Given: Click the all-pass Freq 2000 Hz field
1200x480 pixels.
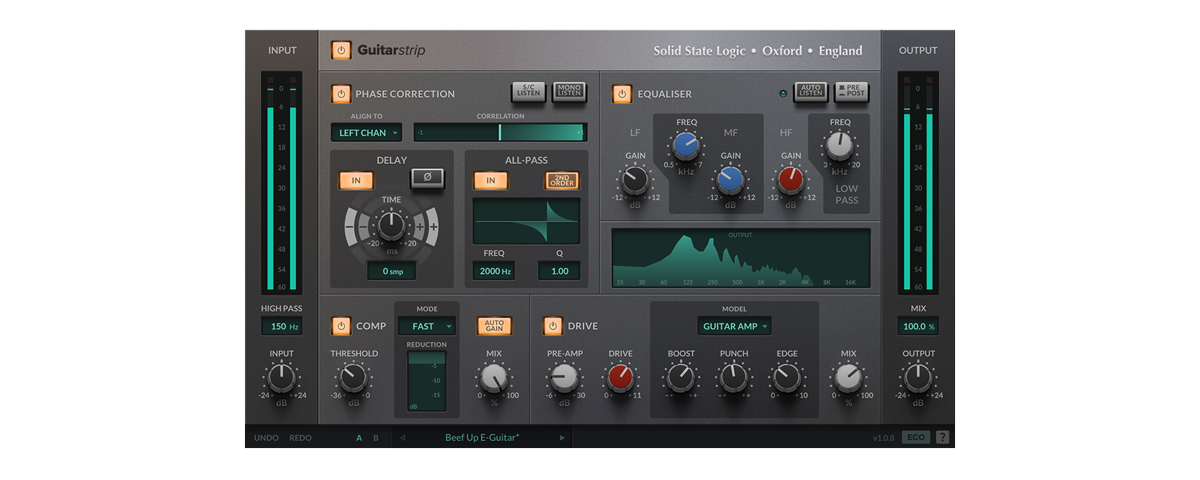Looking at the screenshot, I should (494, 271).
